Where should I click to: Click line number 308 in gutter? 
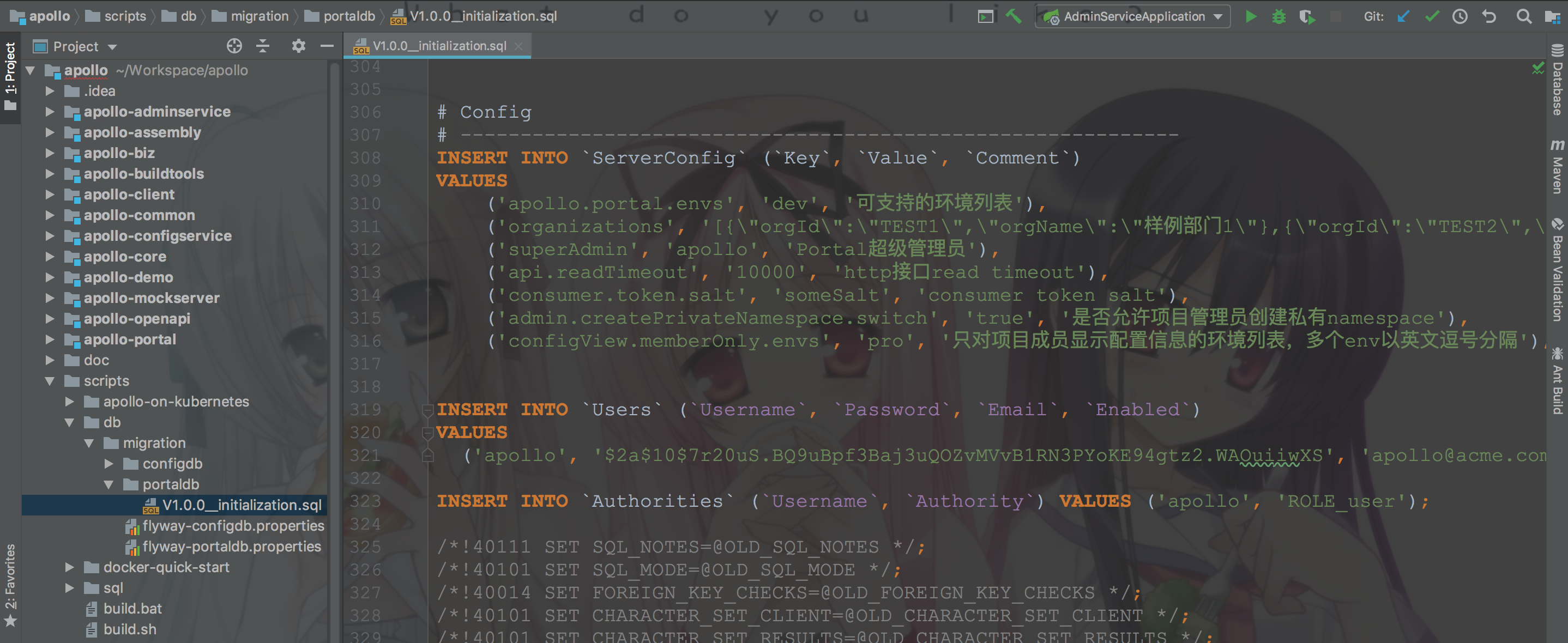365,157
